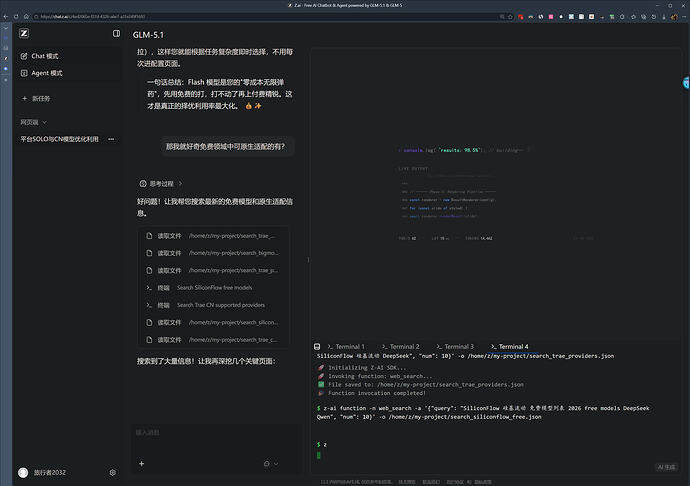Open 读取文件 search_trae_c... entry

click(213, 340)
